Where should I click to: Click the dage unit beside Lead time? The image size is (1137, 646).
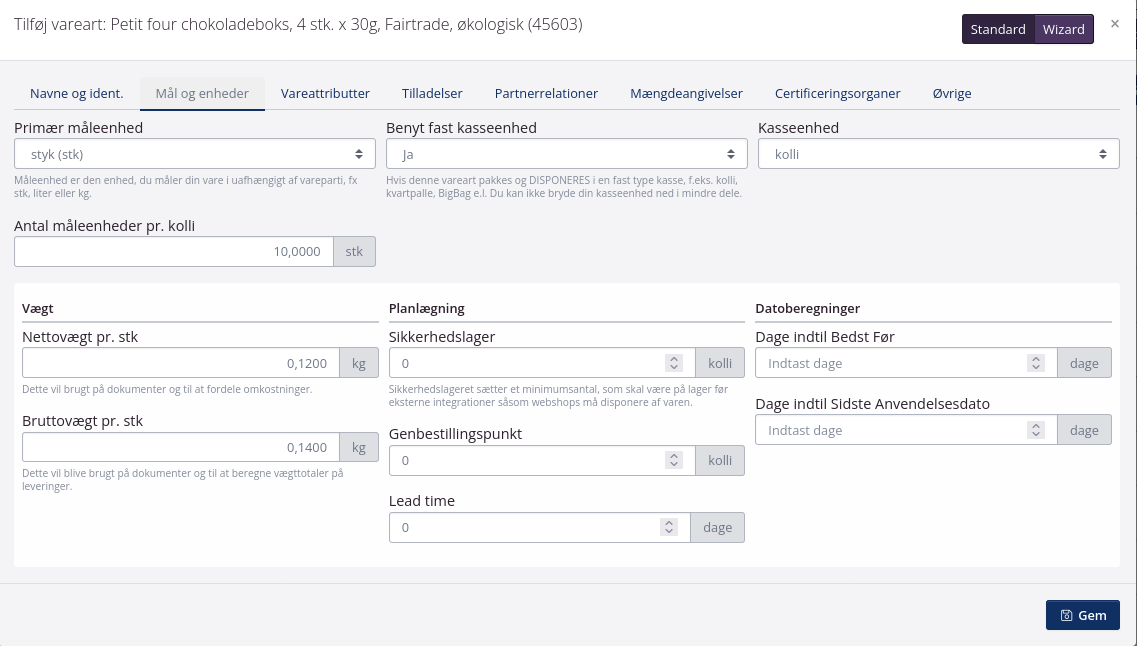[x=717, y=528]
